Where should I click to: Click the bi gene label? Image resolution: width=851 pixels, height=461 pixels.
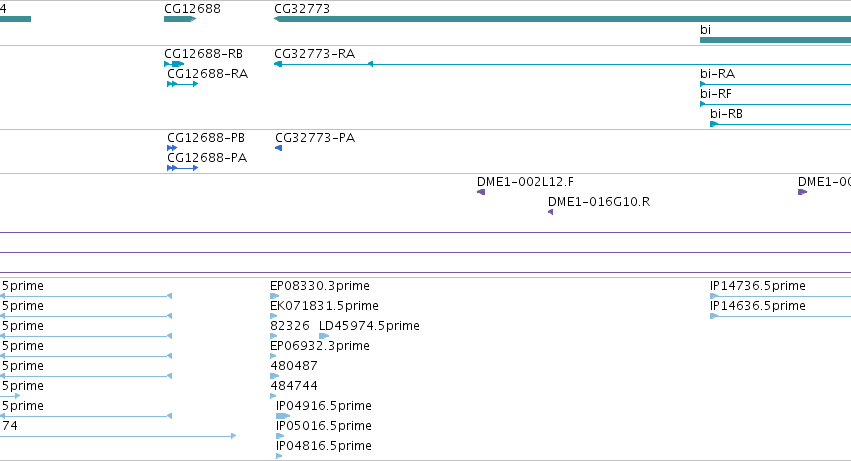coord(705,29)
